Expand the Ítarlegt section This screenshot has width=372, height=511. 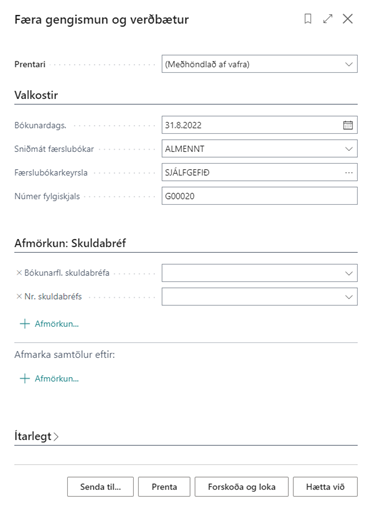tap(36, 436)
